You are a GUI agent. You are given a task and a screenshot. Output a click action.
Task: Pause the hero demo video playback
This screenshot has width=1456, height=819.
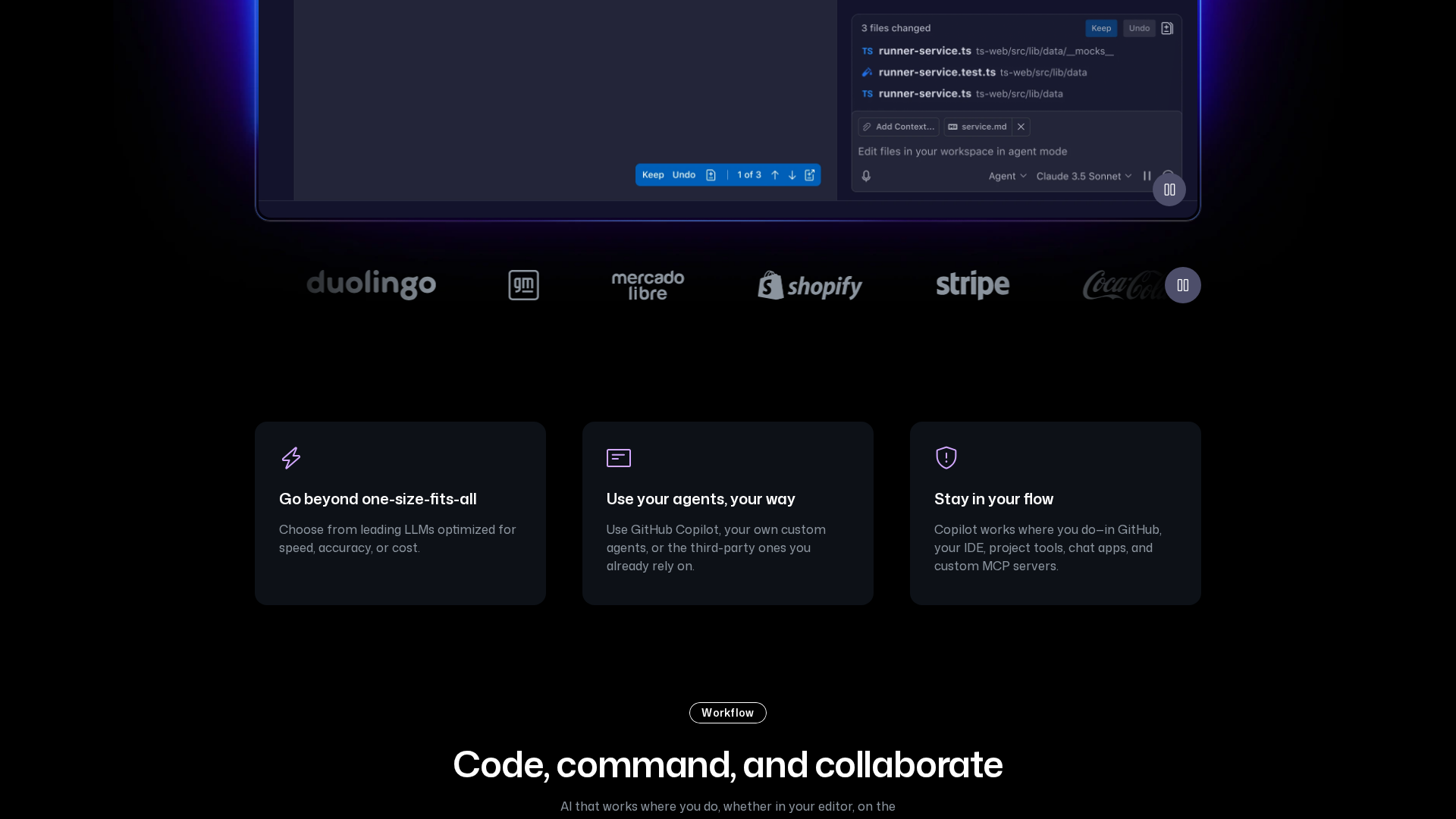pos(1169,189)
